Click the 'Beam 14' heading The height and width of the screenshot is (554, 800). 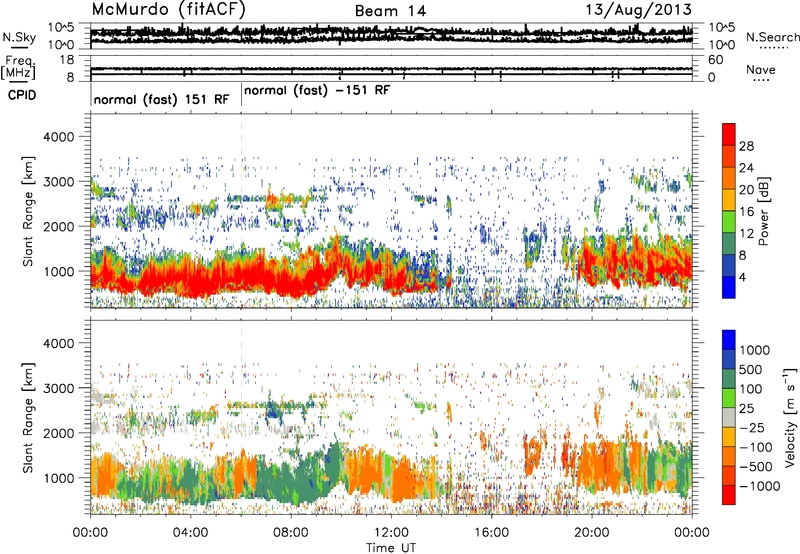click(390, 11)
